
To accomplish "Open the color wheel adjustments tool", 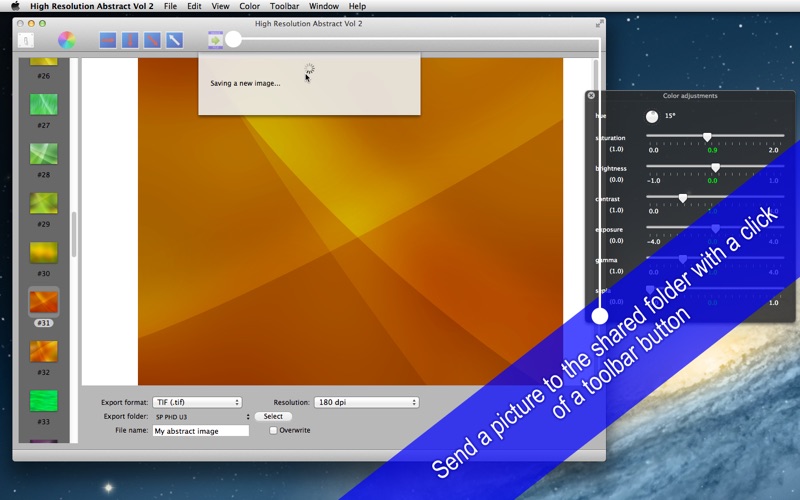I will (67, 40).
